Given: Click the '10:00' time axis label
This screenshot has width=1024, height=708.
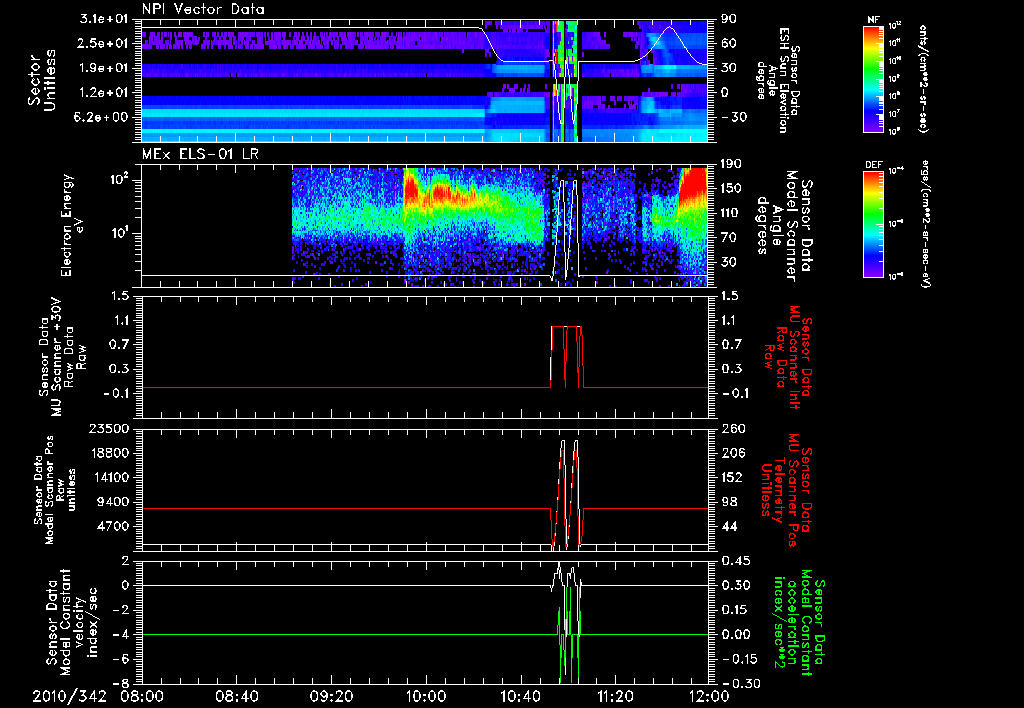Looking at the screenshot, I should click(426, 697).
